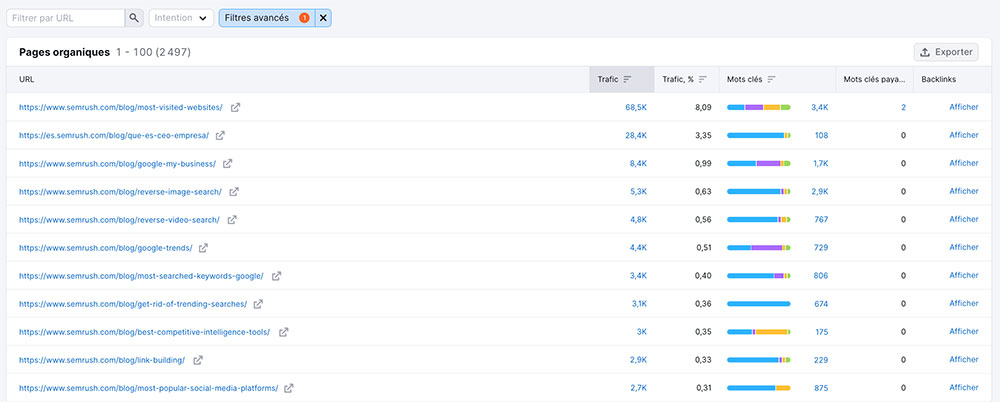
Task: Open the get-rid-of-trending-searches blog URL
Action: [133, 304]
